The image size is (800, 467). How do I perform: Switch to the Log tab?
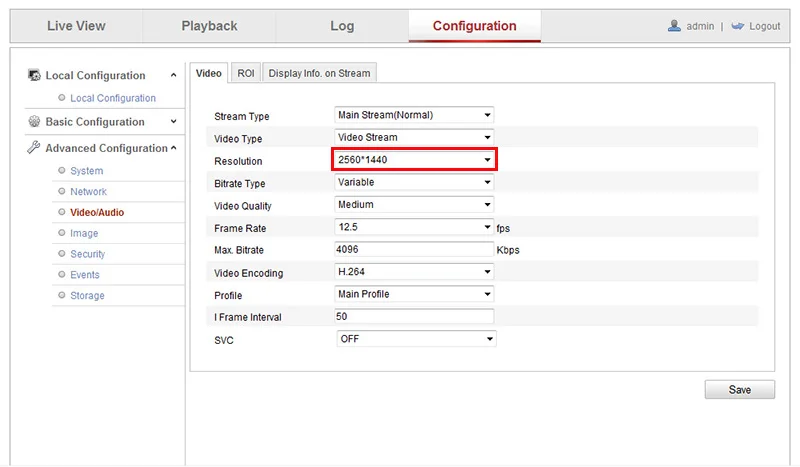pos(342,26)
